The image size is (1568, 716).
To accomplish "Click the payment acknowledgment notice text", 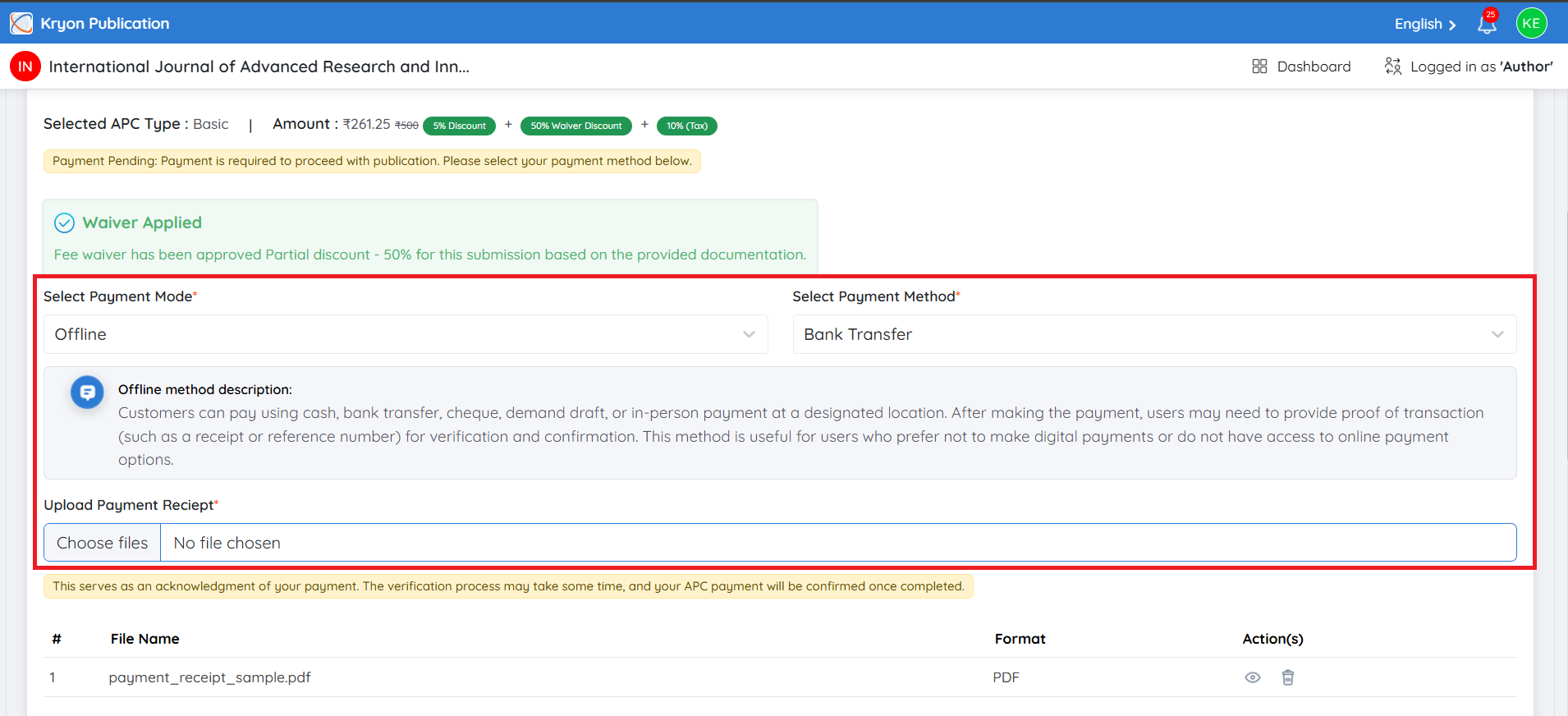I will (508, 586).
